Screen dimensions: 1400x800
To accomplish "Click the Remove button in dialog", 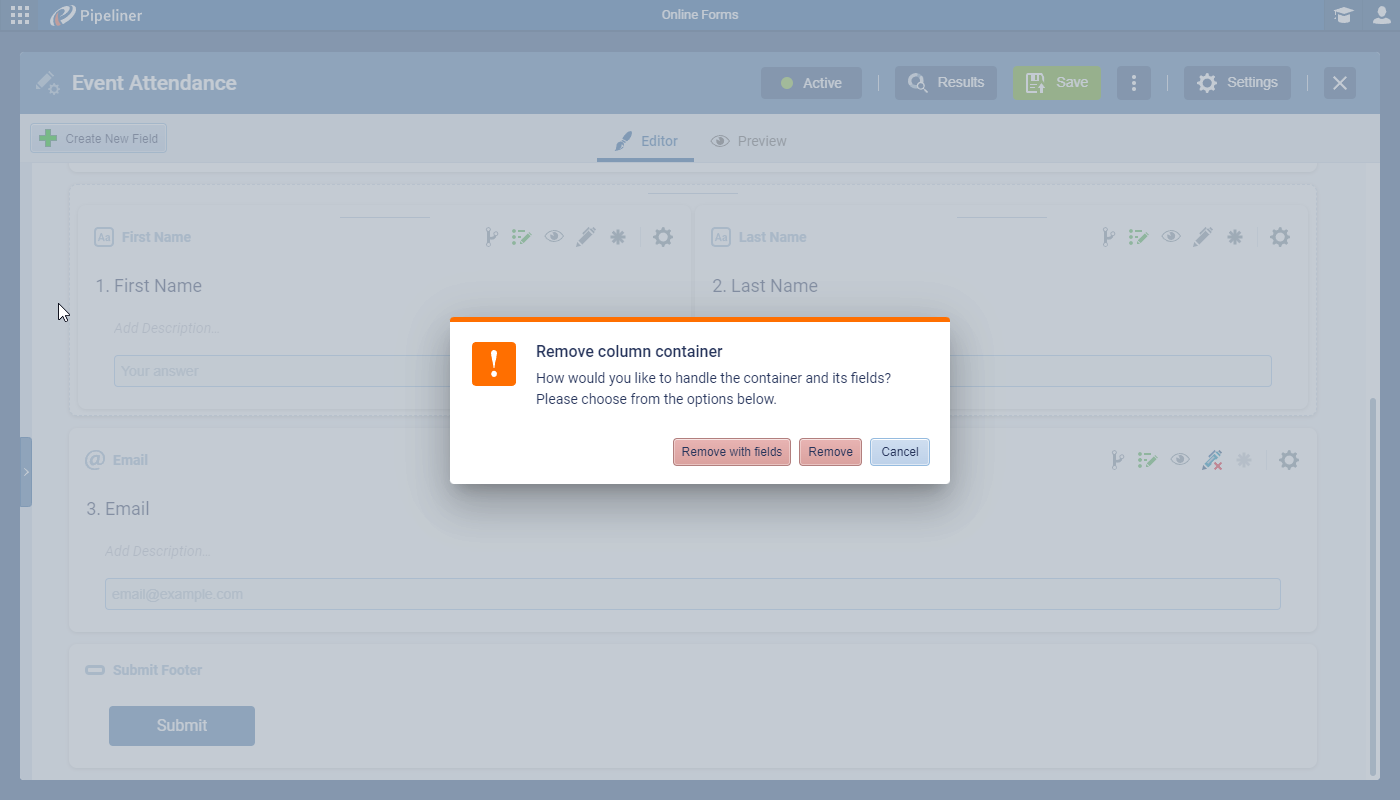I will (830, 452).
